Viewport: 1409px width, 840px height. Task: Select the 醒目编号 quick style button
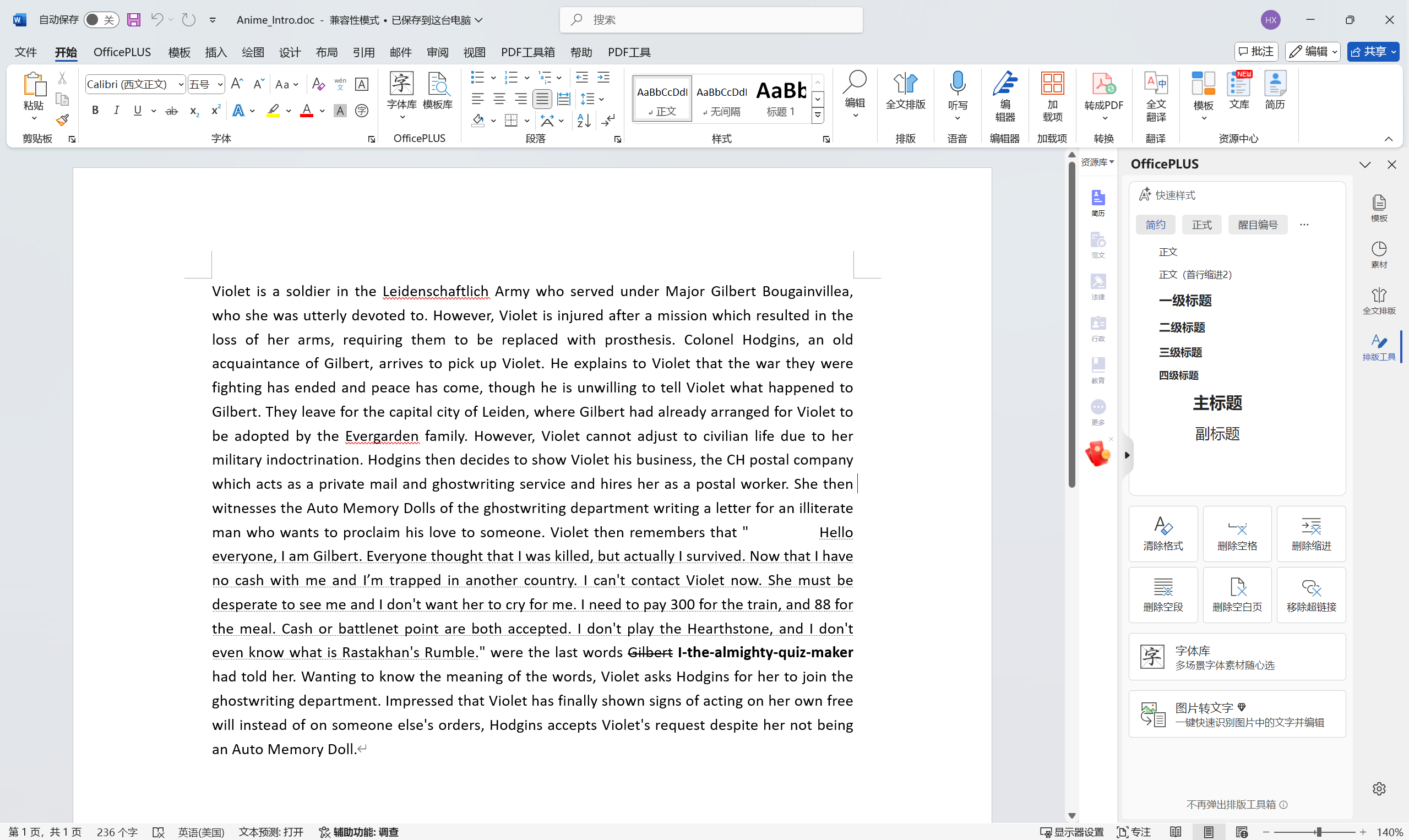[x=1257, y=225]
